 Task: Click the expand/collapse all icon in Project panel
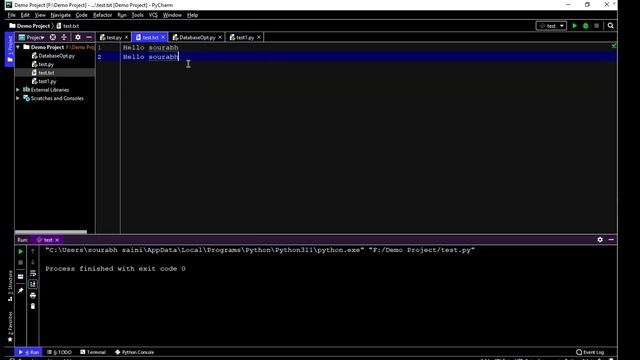click(64, 37)
